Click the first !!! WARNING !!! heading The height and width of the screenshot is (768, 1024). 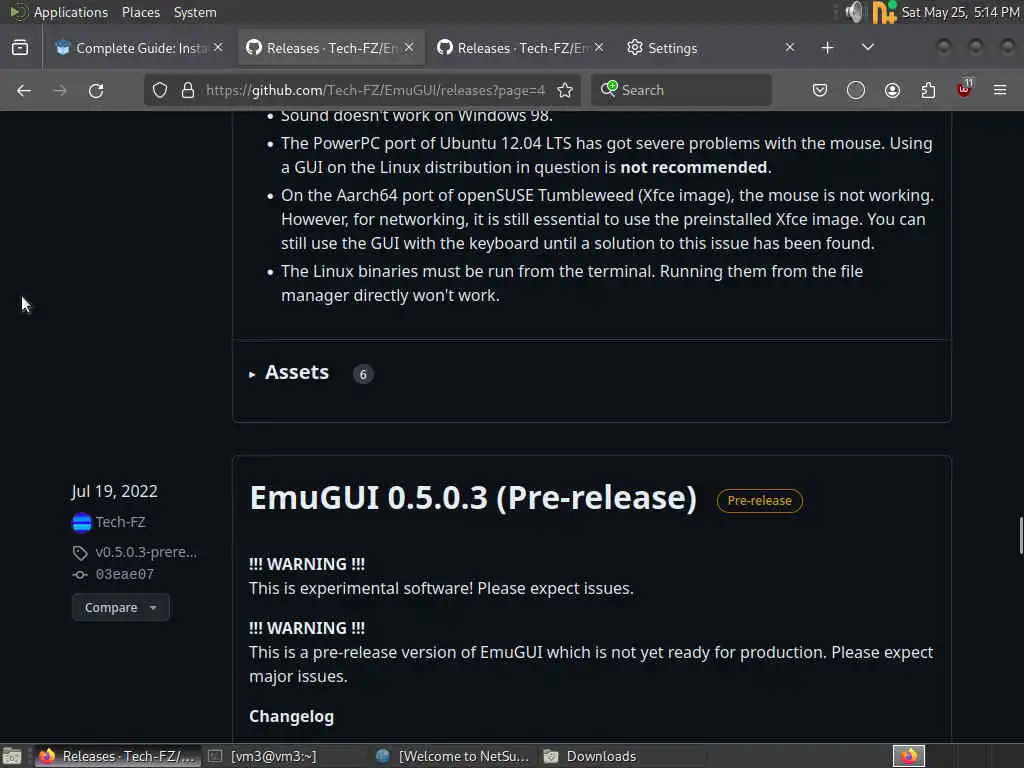307,564
